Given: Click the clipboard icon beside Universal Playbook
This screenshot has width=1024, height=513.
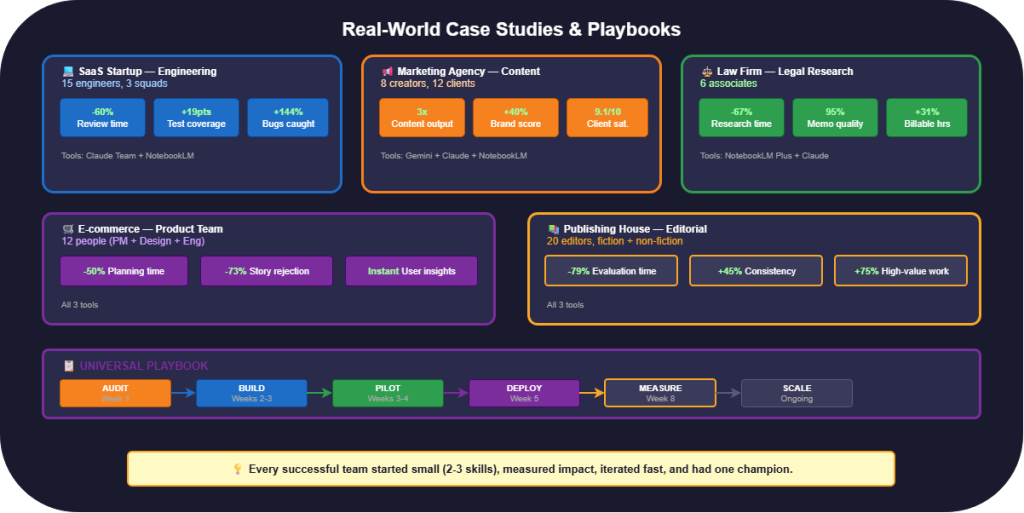Looking at the screenshot, I should tap(69, 365).
